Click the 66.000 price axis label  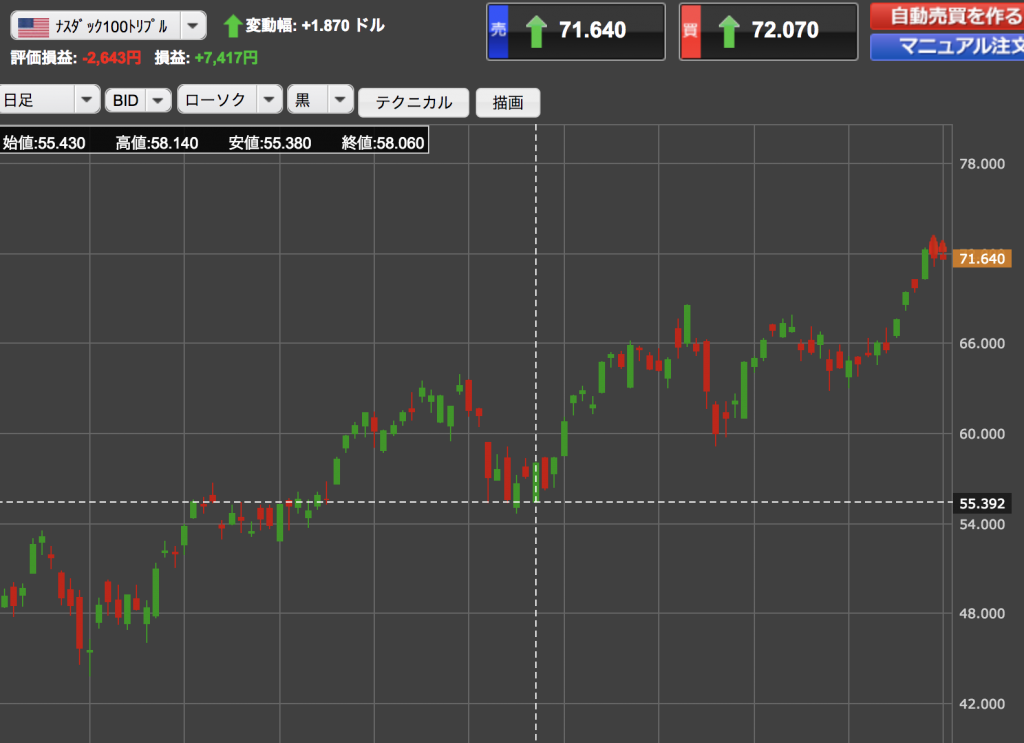pos(982,343)
